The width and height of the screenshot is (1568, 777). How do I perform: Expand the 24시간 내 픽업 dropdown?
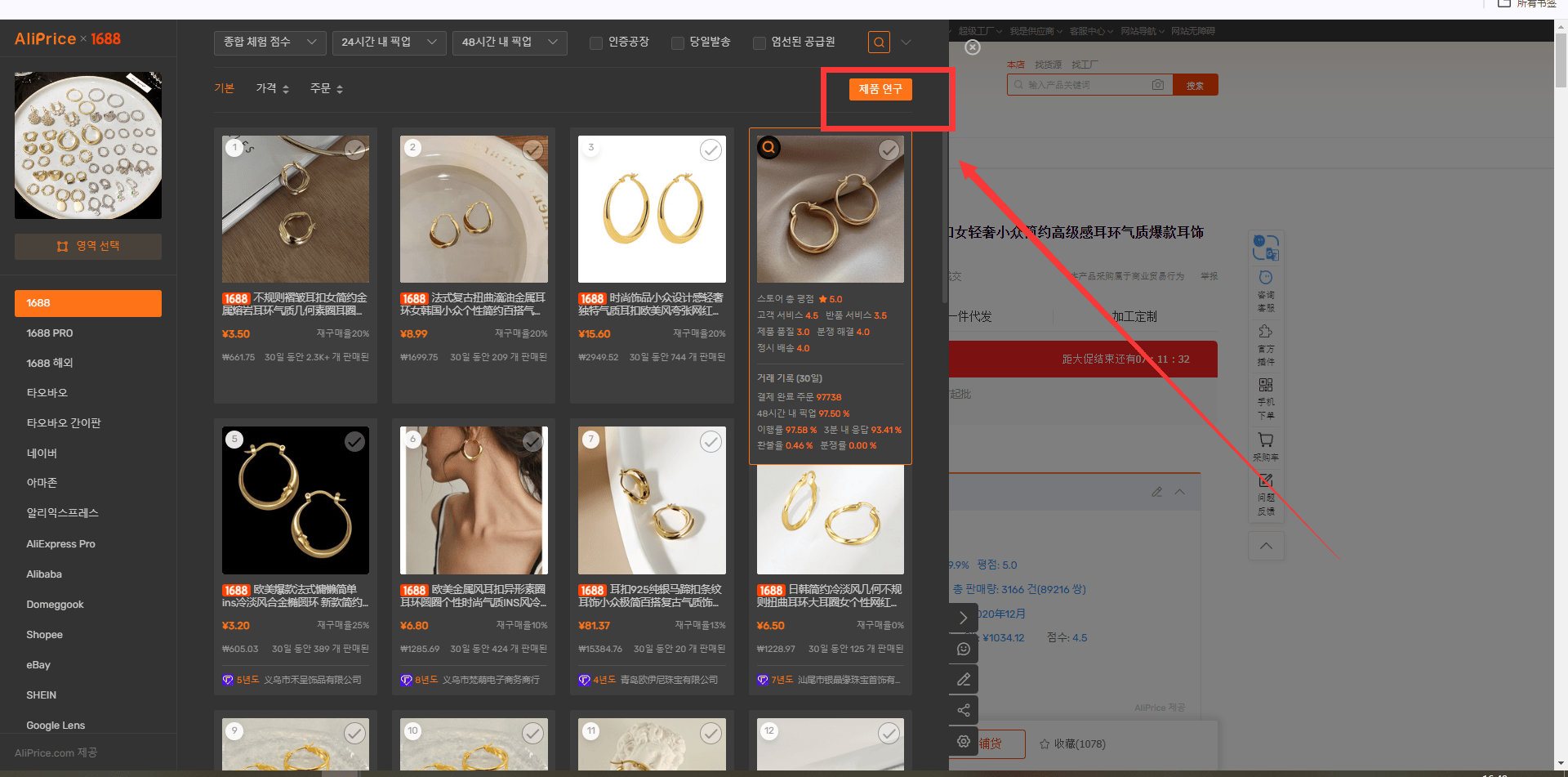coord(389,42)
